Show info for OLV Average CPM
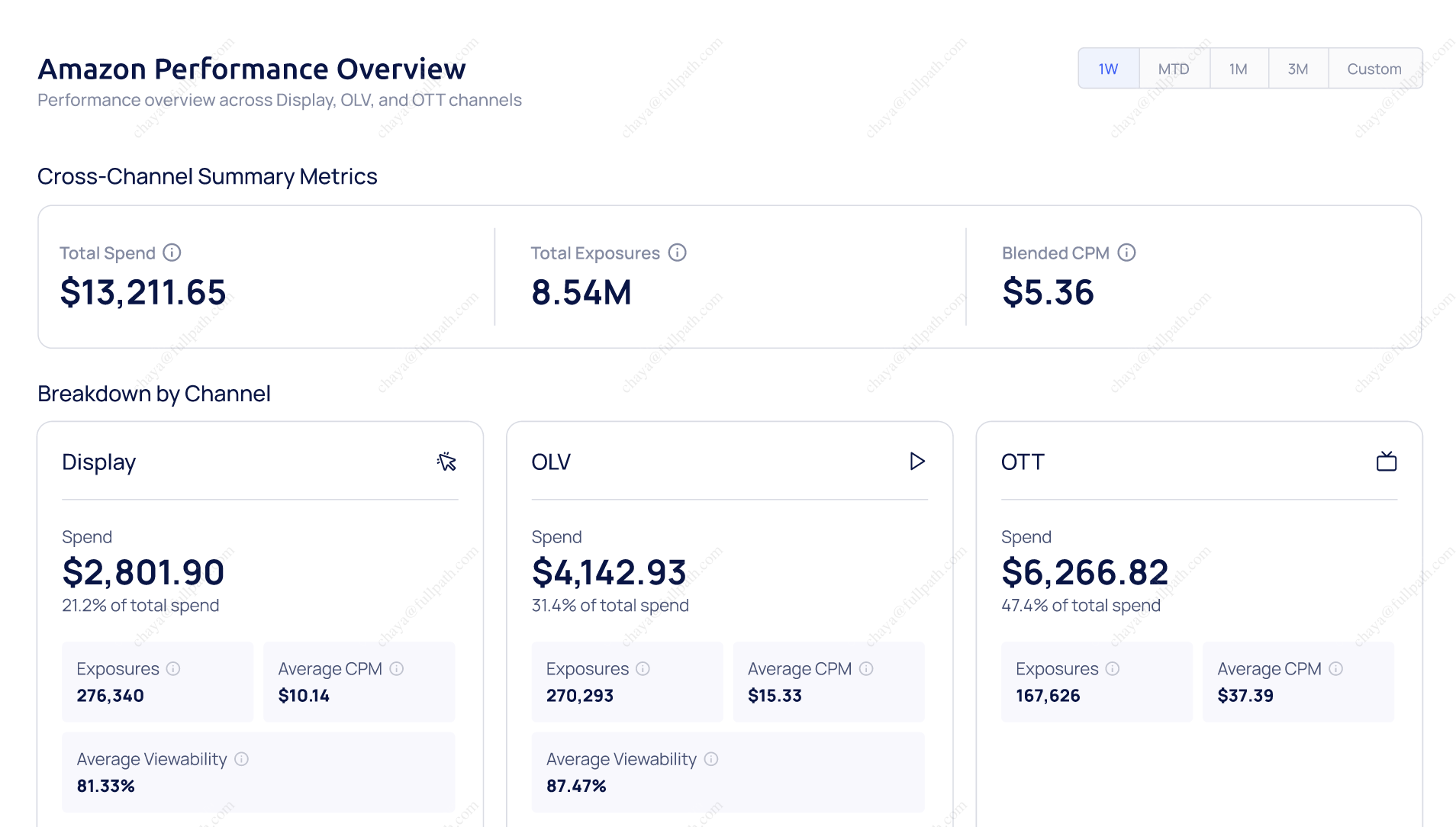This screenshot has width=1456, height=827. pos(865,669)
